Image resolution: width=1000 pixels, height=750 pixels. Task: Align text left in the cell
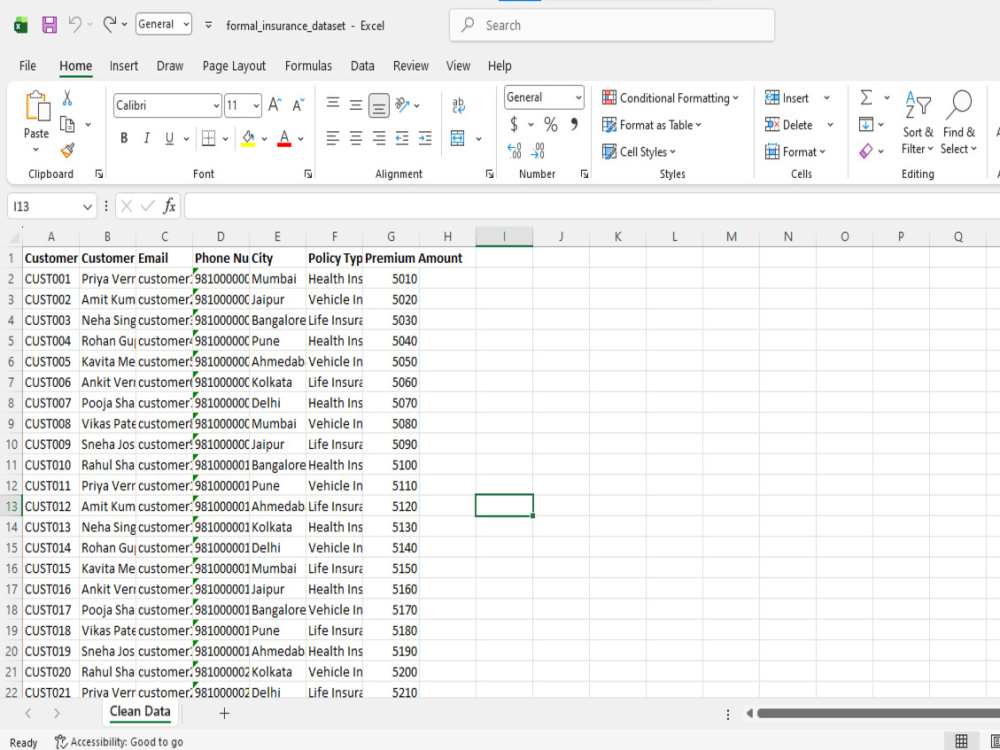tap(333, 138)
